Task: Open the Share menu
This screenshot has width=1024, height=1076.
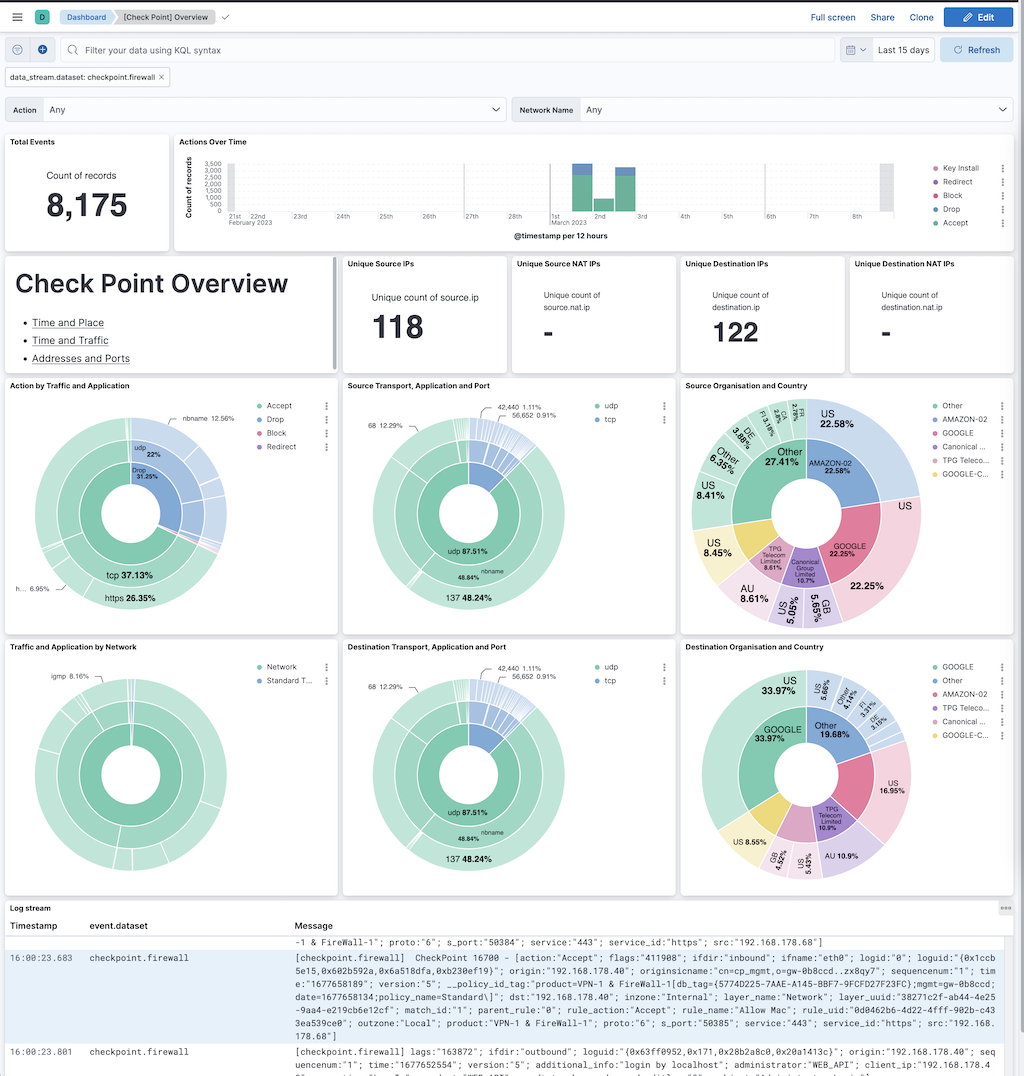Action: click(x=882, y=17)
